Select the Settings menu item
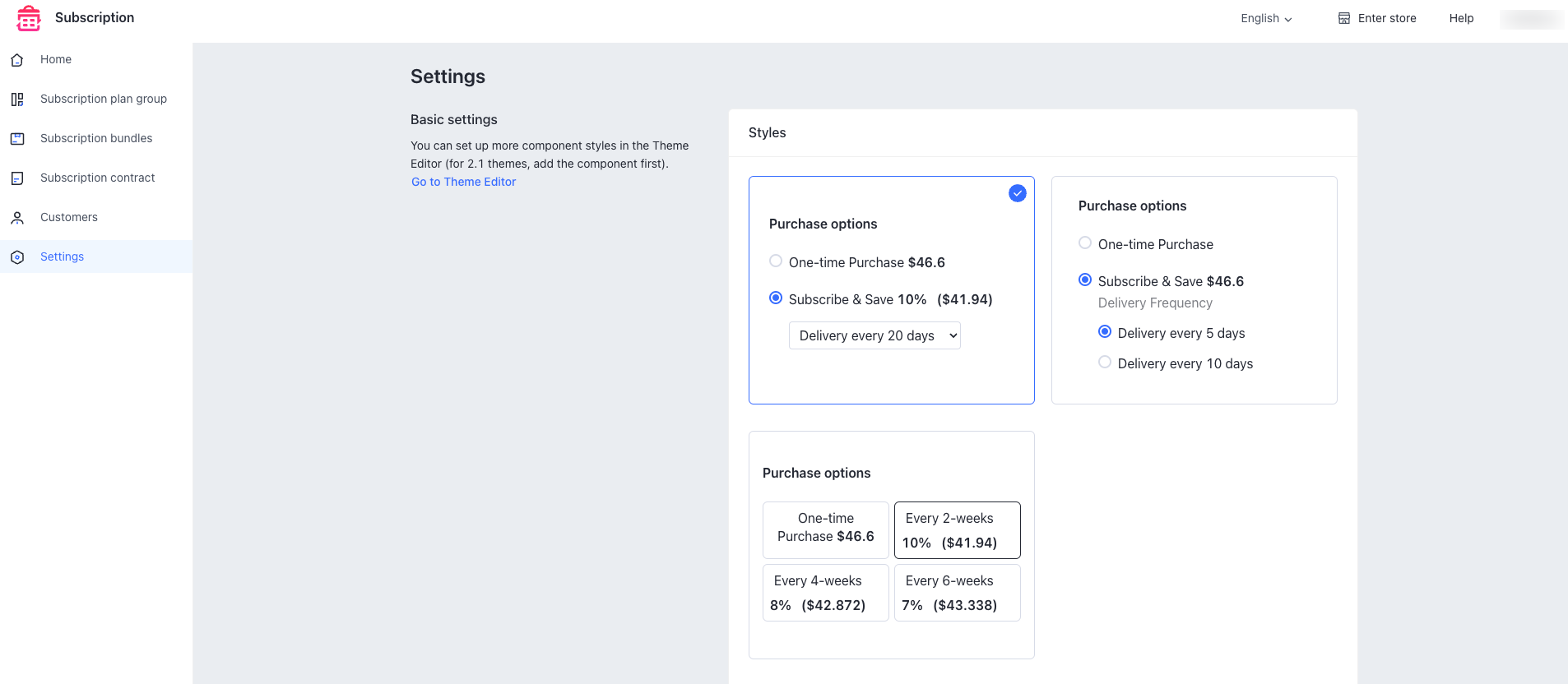1568x684 pixels. 96,256
